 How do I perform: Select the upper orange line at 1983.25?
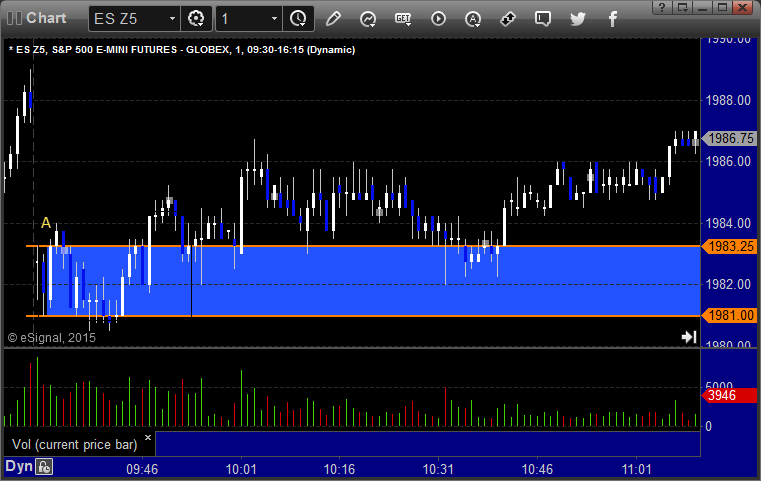[363, 247]
